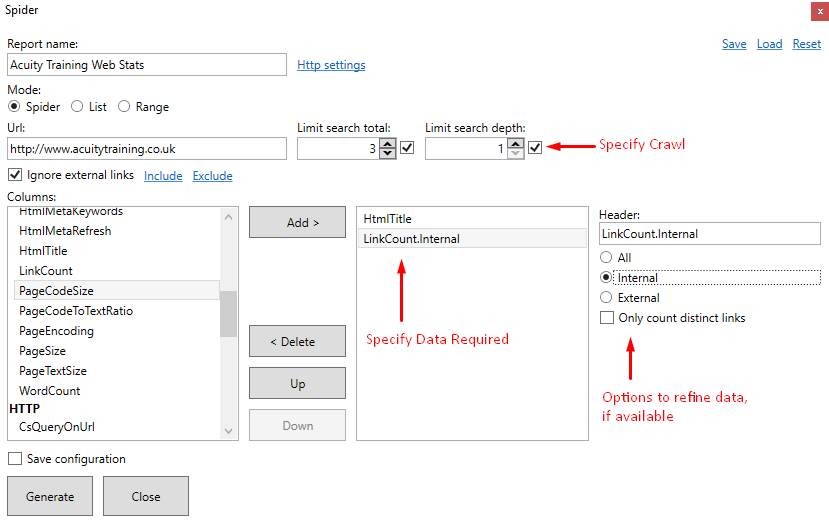Enable the Save configuration checkbox

(x=15, y=458)
